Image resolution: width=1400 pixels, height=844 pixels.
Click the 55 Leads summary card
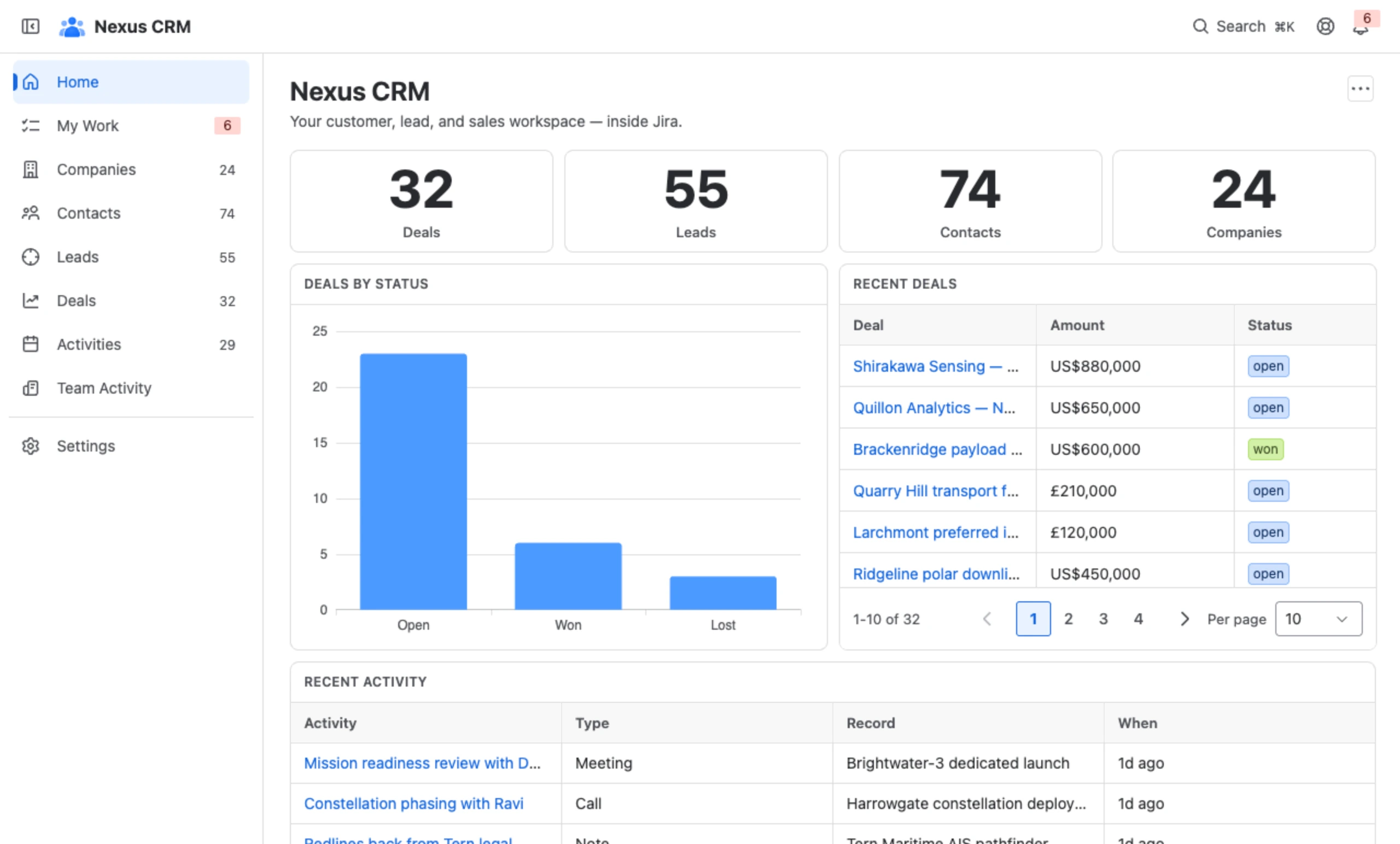pyautogui.click(x=696, y=201)
